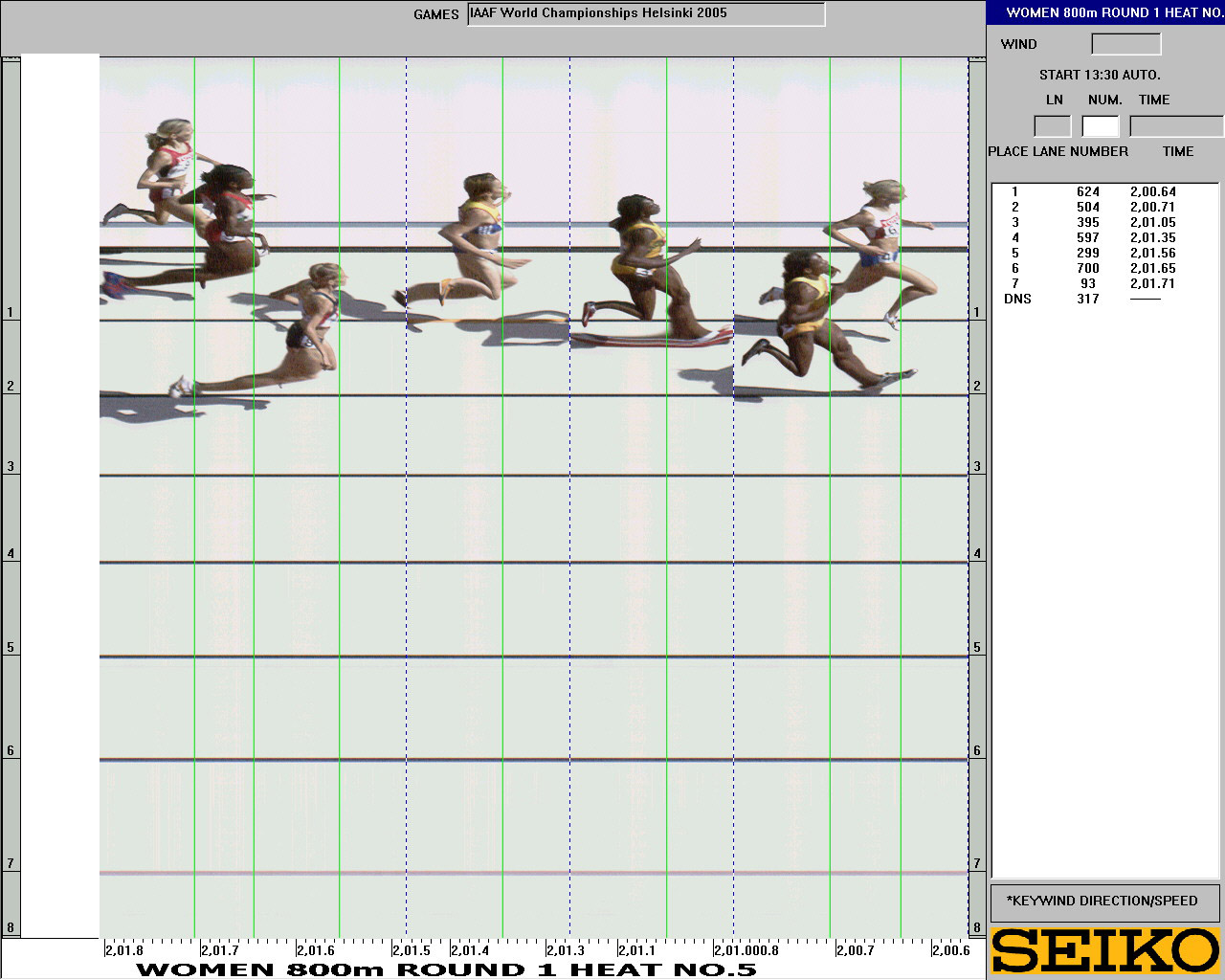This screenshot has height=980, width=1225.
Task: Click the 2,01.8 mark on time scale
Action: (124, 950)
